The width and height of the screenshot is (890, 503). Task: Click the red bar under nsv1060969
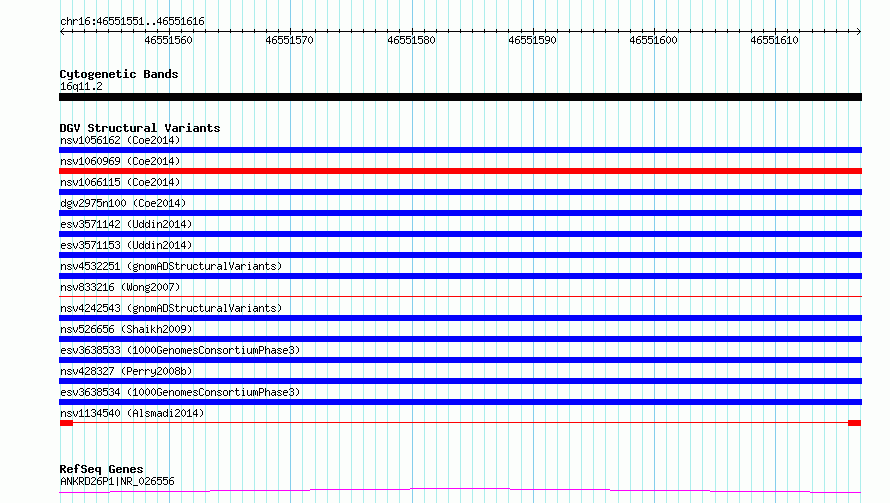460,171
